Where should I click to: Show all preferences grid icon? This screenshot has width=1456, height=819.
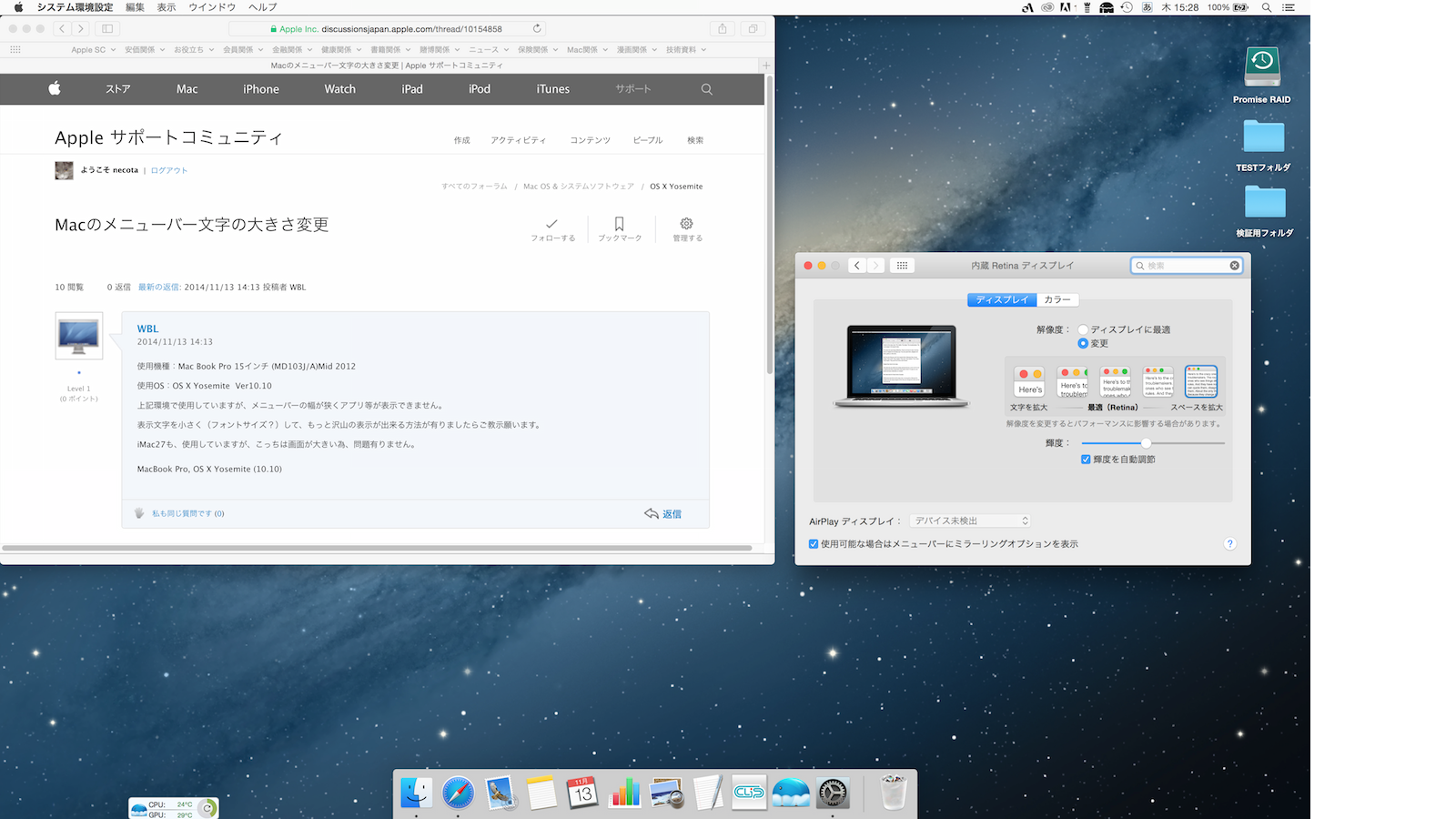(902, 266)
